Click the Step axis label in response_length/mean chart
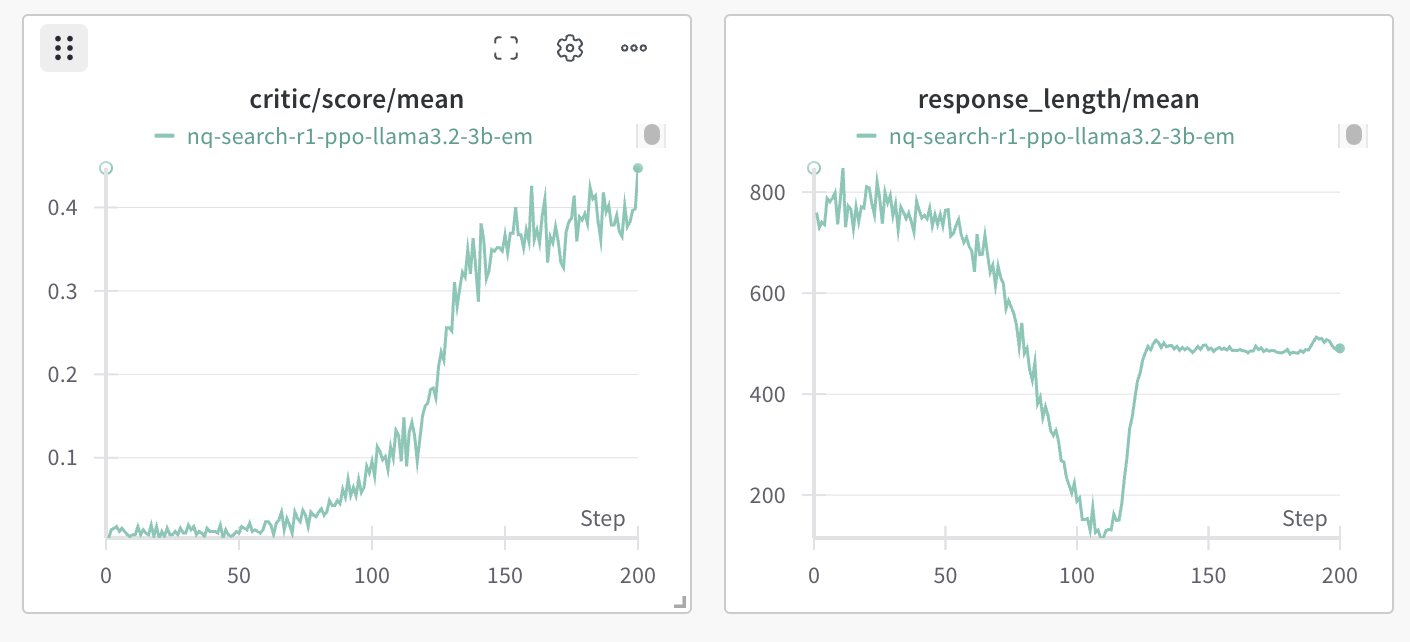 coord(1304,518)
